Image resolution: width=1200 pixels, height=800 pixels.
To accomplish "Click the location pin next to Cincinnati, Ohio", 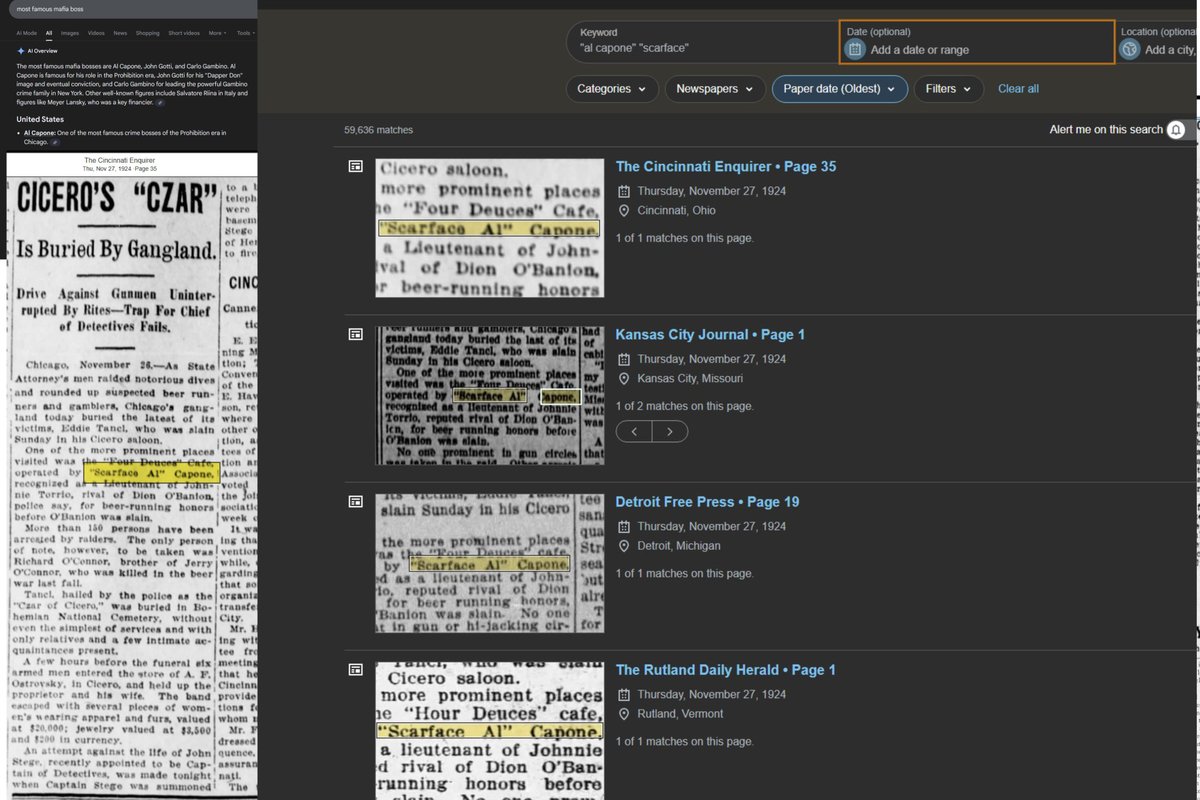I will click(x=624, y=211).
